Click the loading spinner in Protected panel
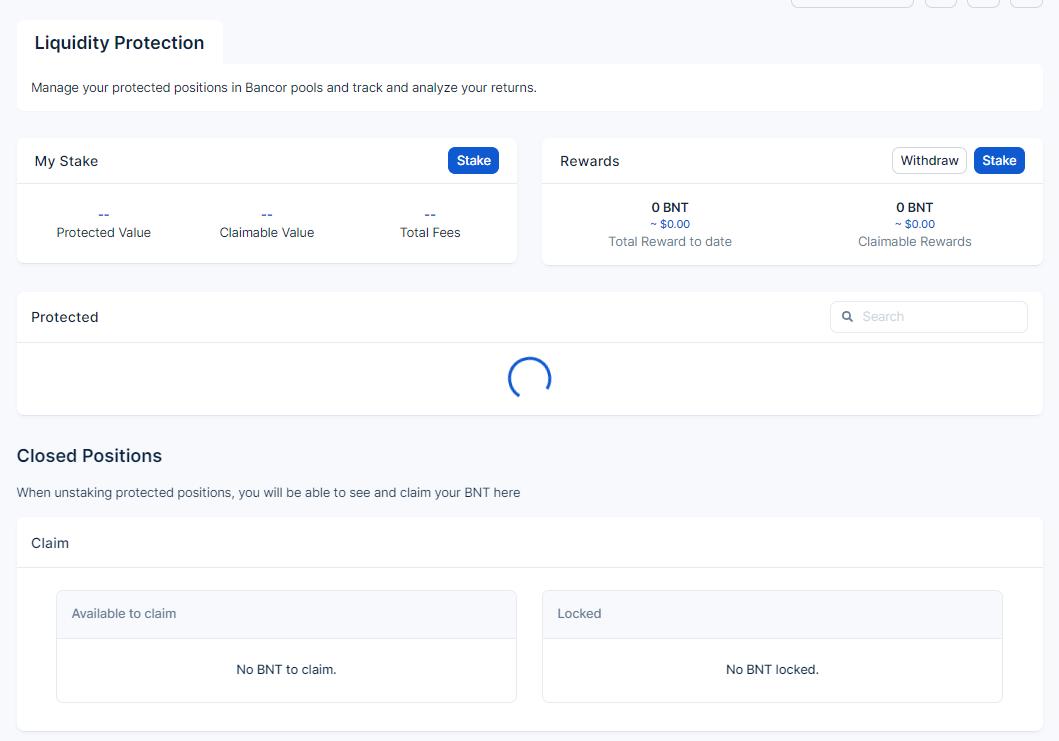The height and width of the screenshot is (741, 1059). click(530, 378)
